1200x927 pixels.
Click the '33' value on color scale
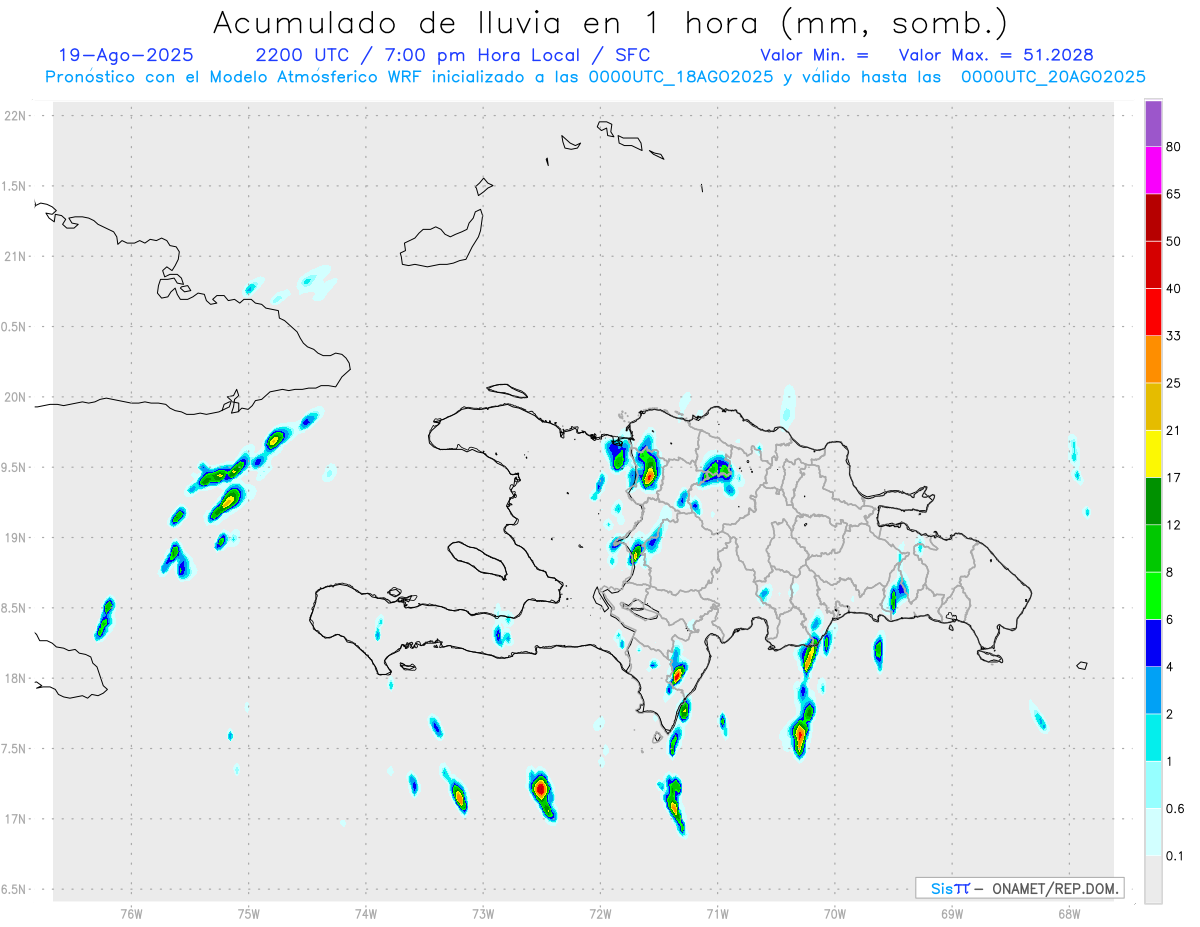click(1174, 336)
